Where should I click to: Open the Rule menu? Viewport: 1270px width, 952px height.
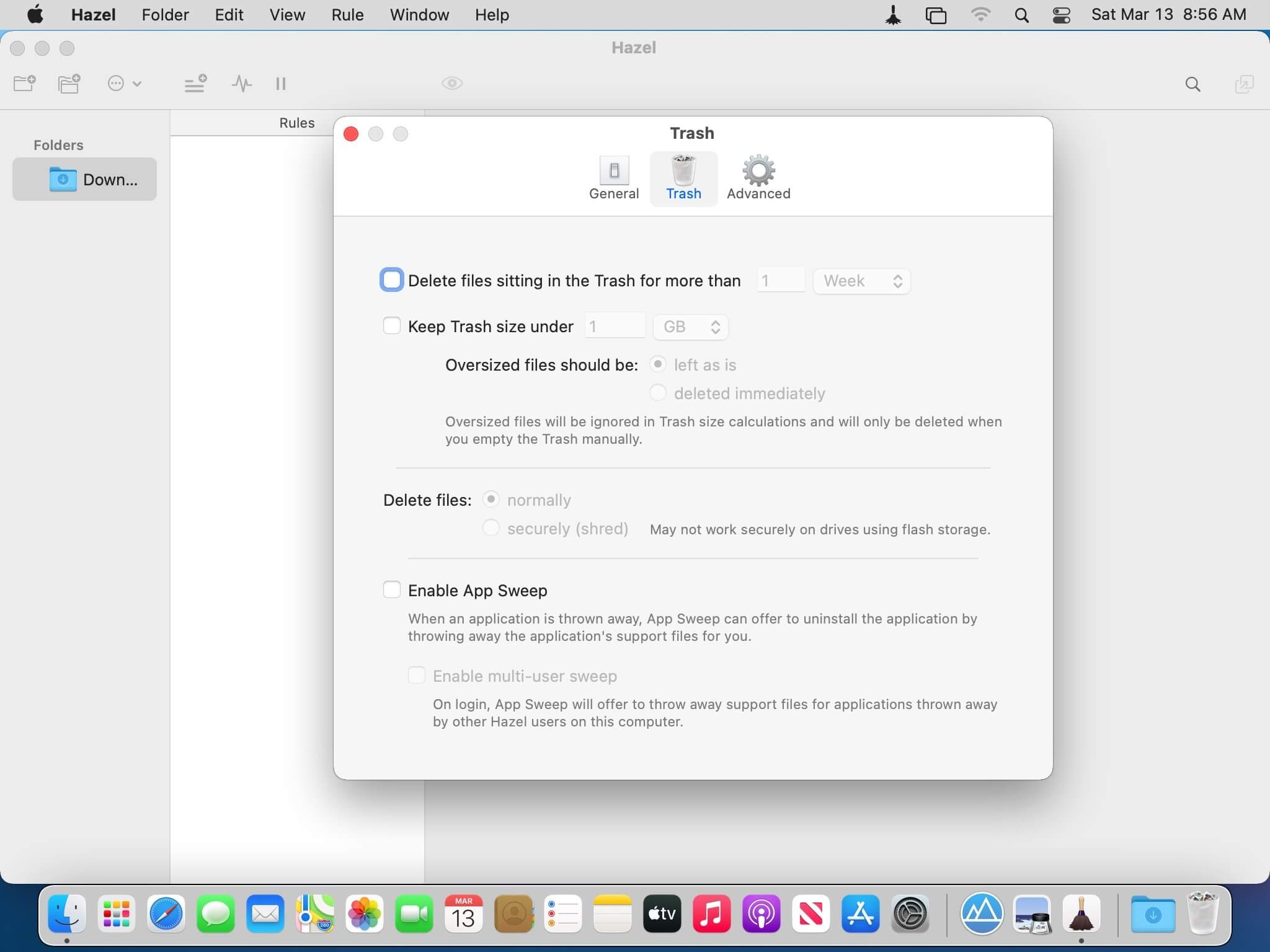coord(347,15)
